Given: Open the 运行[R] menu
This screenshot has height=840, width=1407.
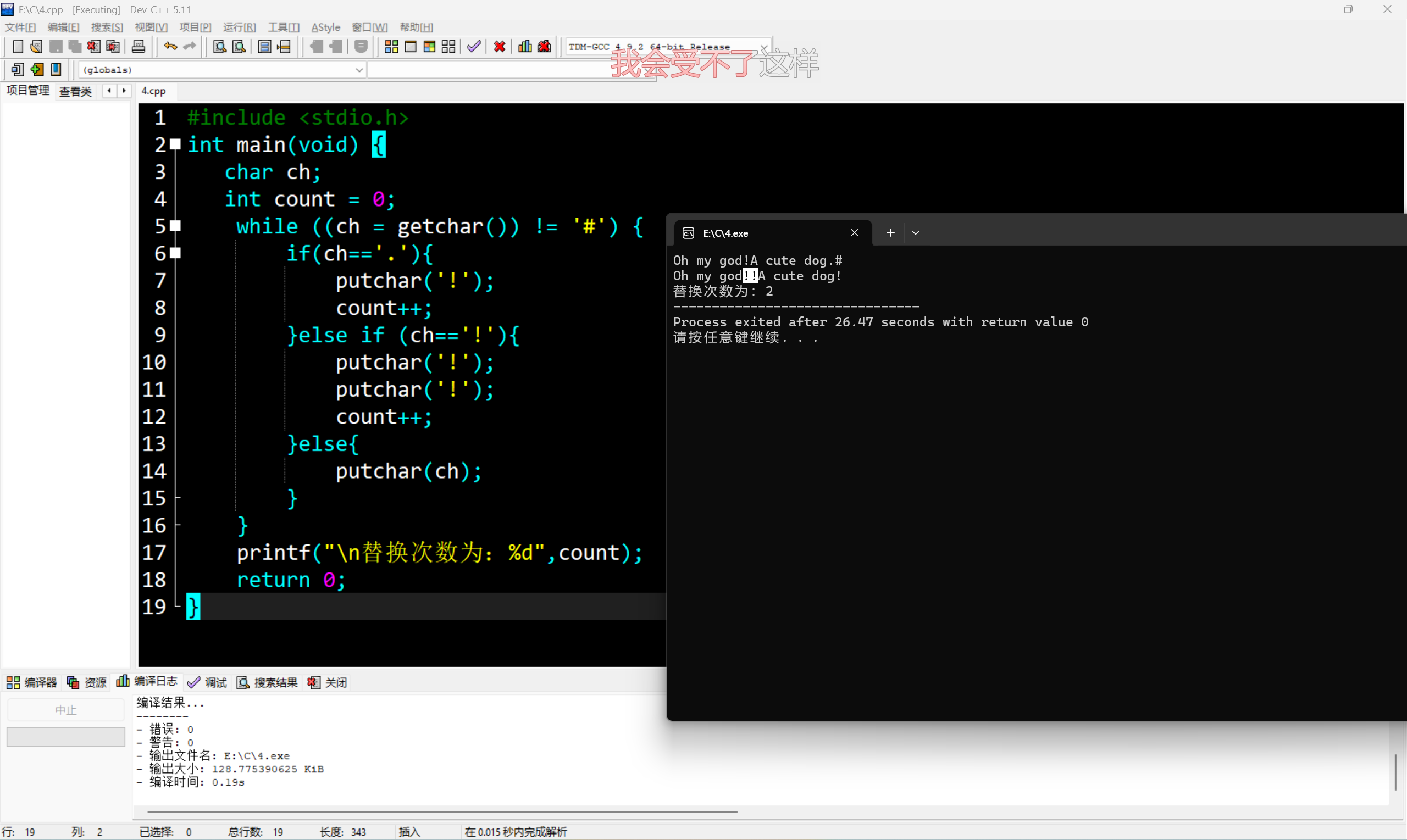Looking at the screenshot, I should click(239, 27).
